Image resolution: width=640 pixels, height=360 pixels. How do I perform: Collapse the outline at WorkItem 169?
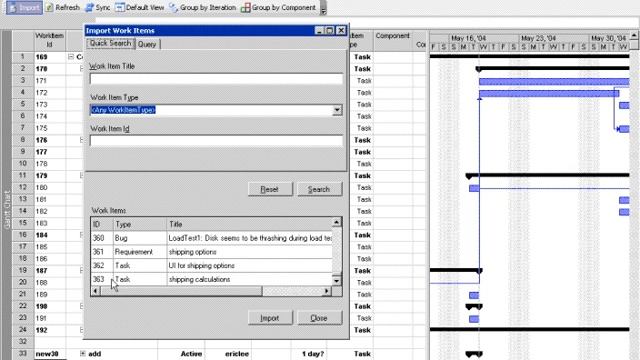pyautogui.click(x=71, y=57)
